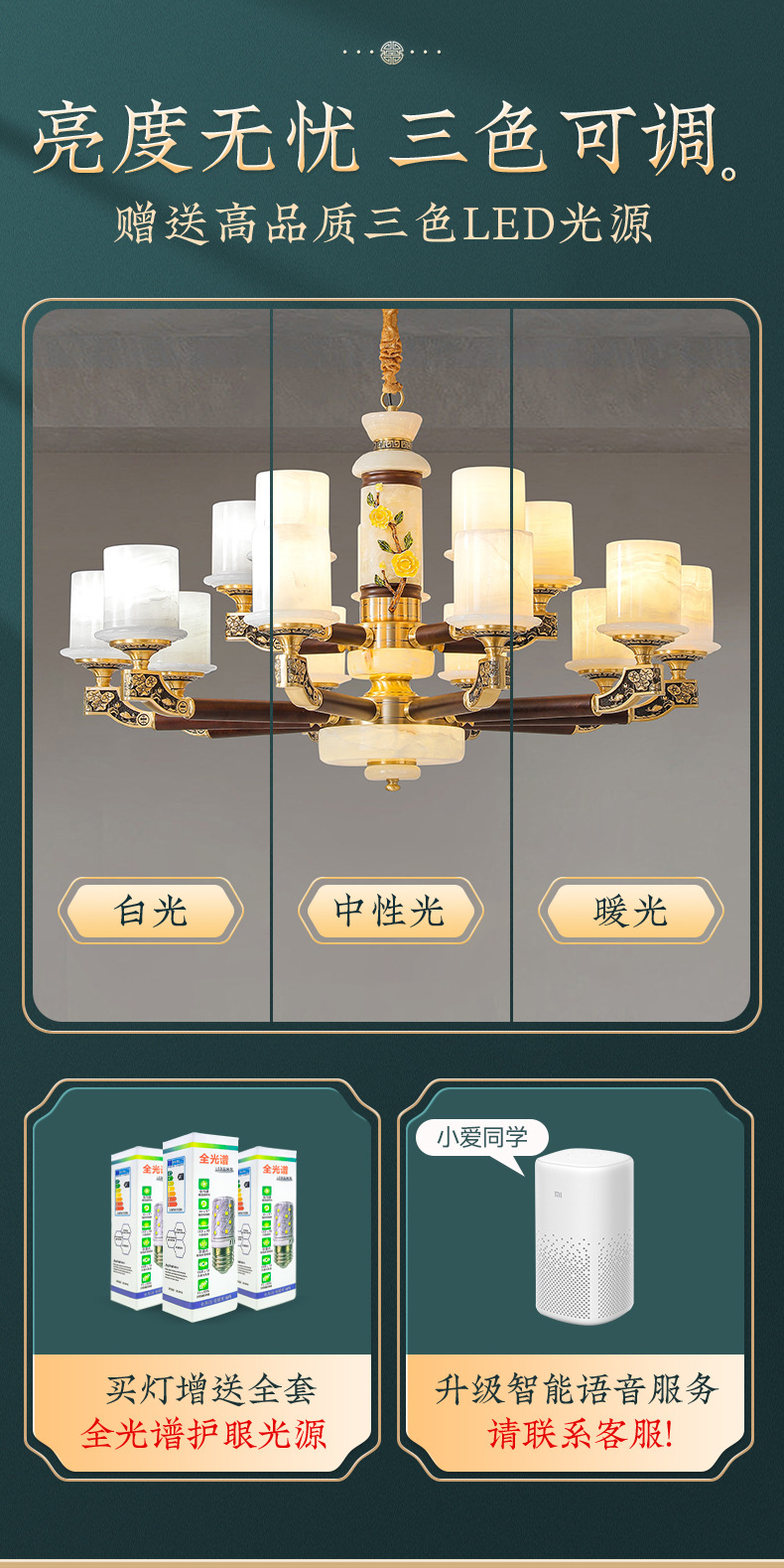Select the 白光 white light option
Image resolution: width=784 pixels, height=1568 pixels.
pyautogui.click(x=151, y=910)
